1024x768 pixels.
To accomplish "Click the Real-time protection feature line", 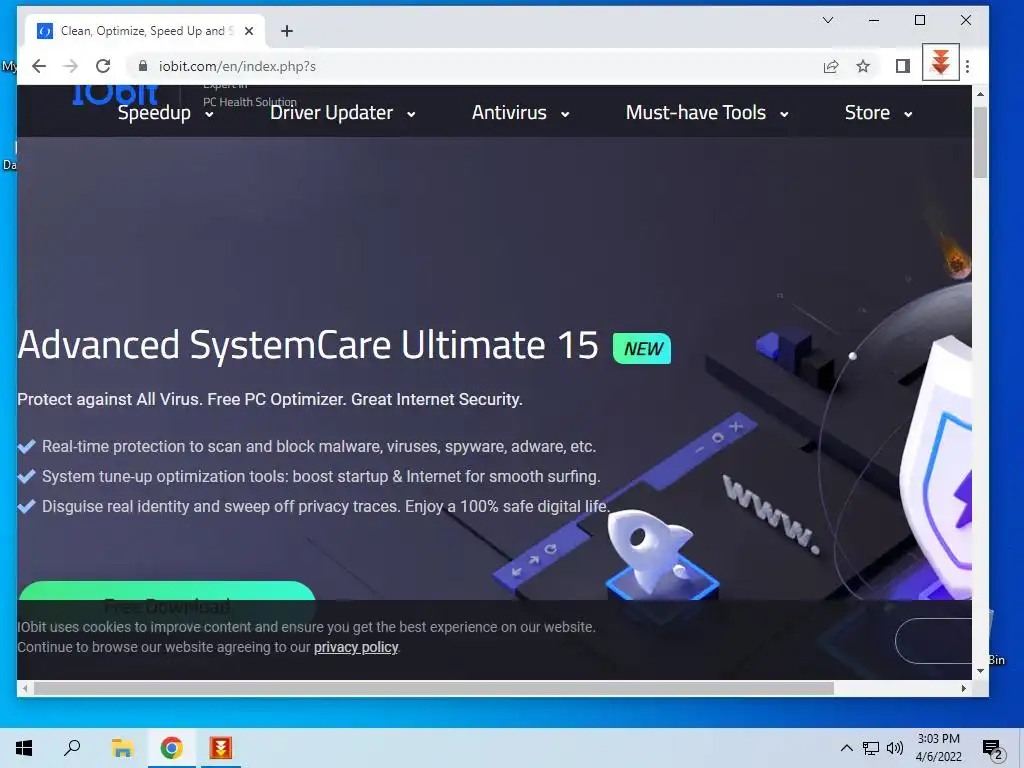I will click(319, 447).
